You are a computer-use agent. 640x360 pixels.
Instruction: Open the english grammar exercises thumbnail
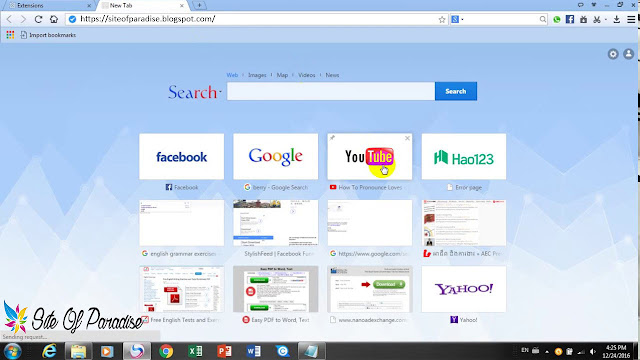pyautogui.click(x=182, y=223)
